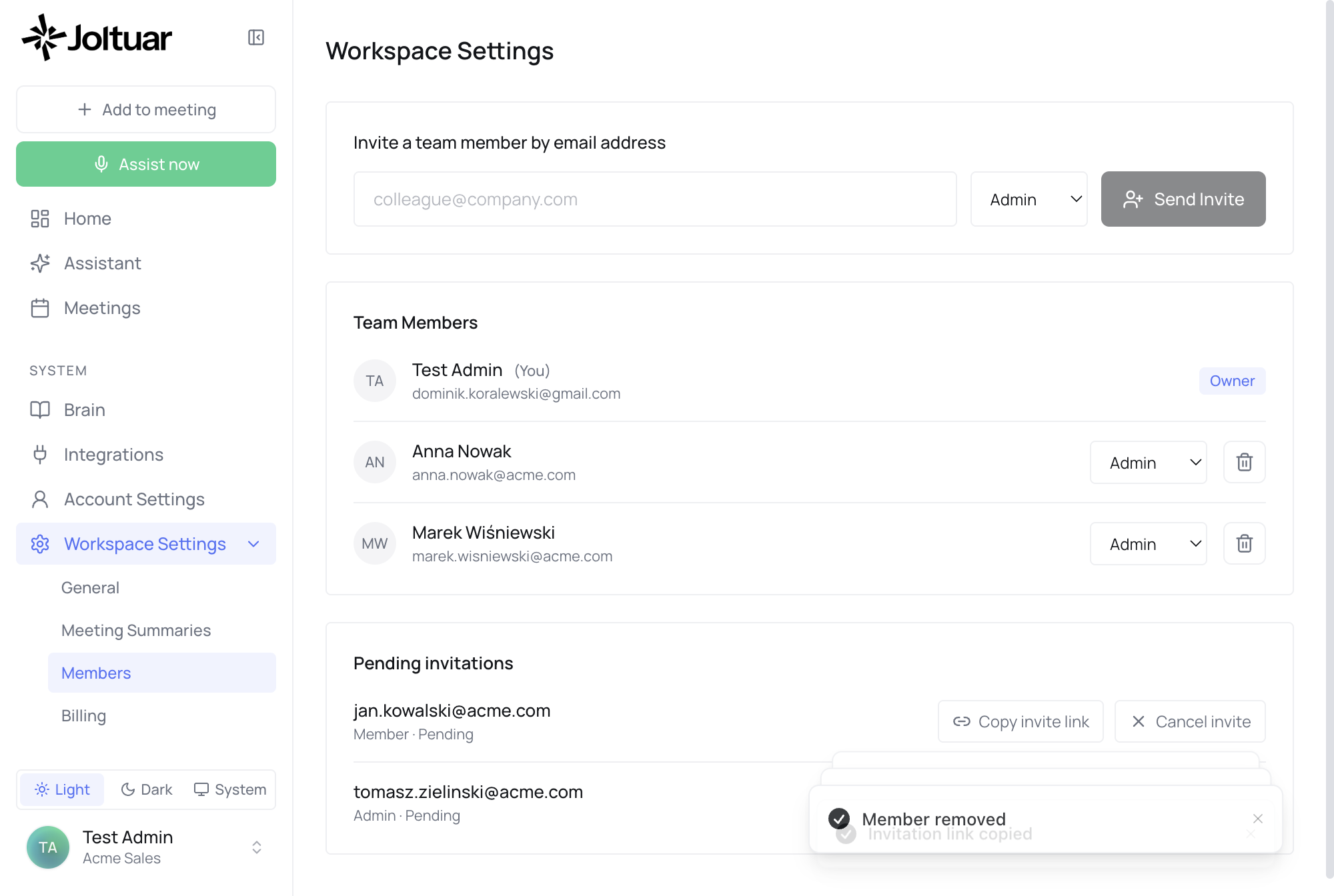Screen dimensions: 1334x896
Task: Copy invite link for jan.kowalski
Action: pos(1021,721)
